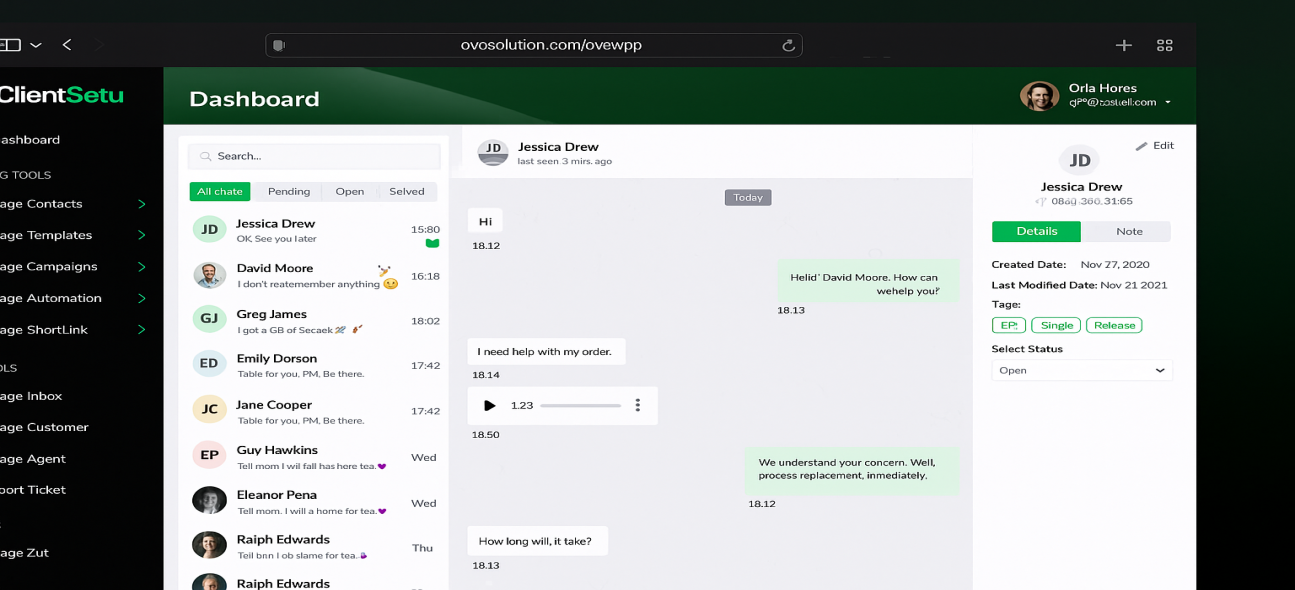1295x590 pixels.
Task: Click the browser back arrow
Action: [67, 45]
